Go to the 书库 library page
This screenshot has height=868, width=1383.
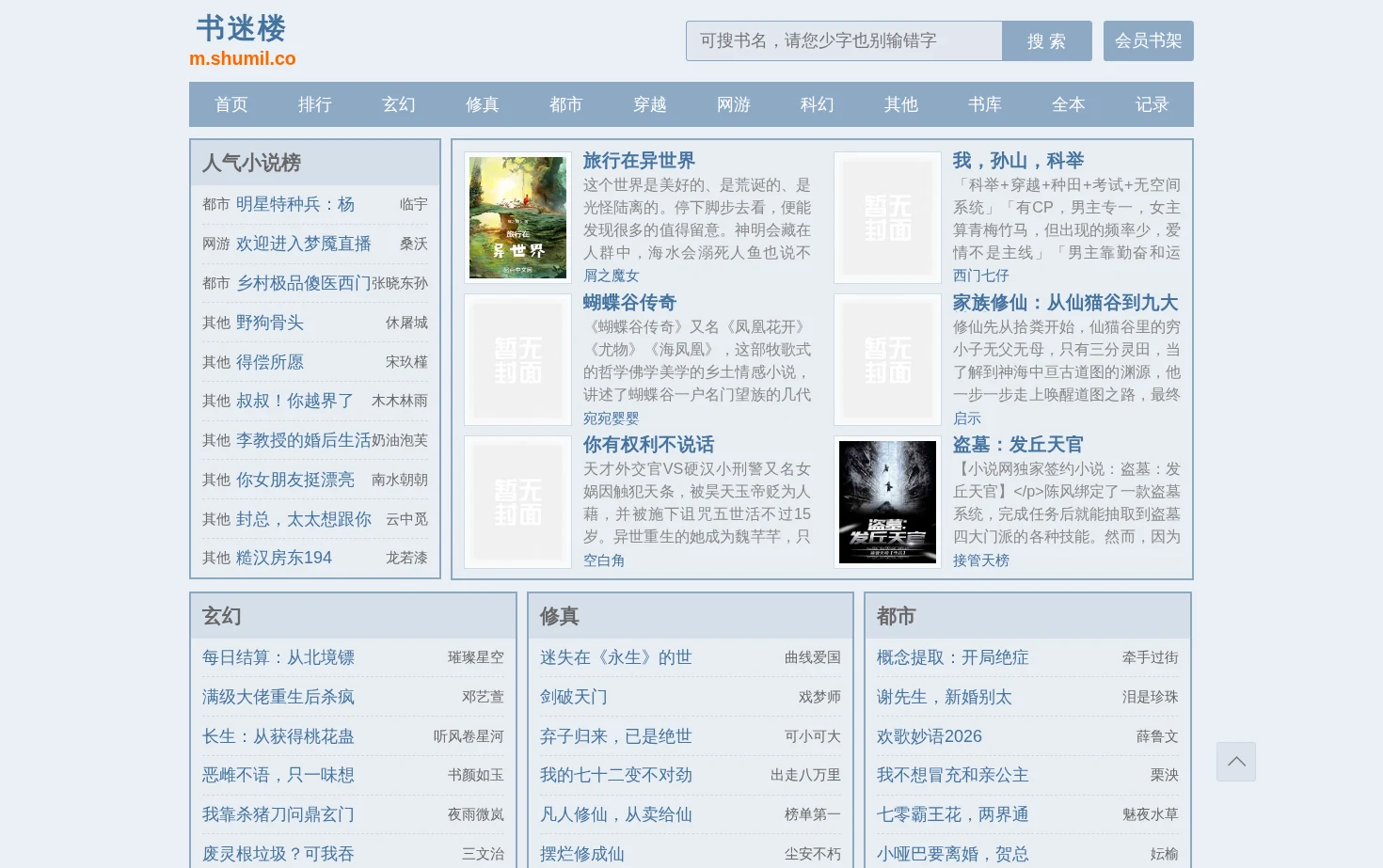(x=985, y=104)
